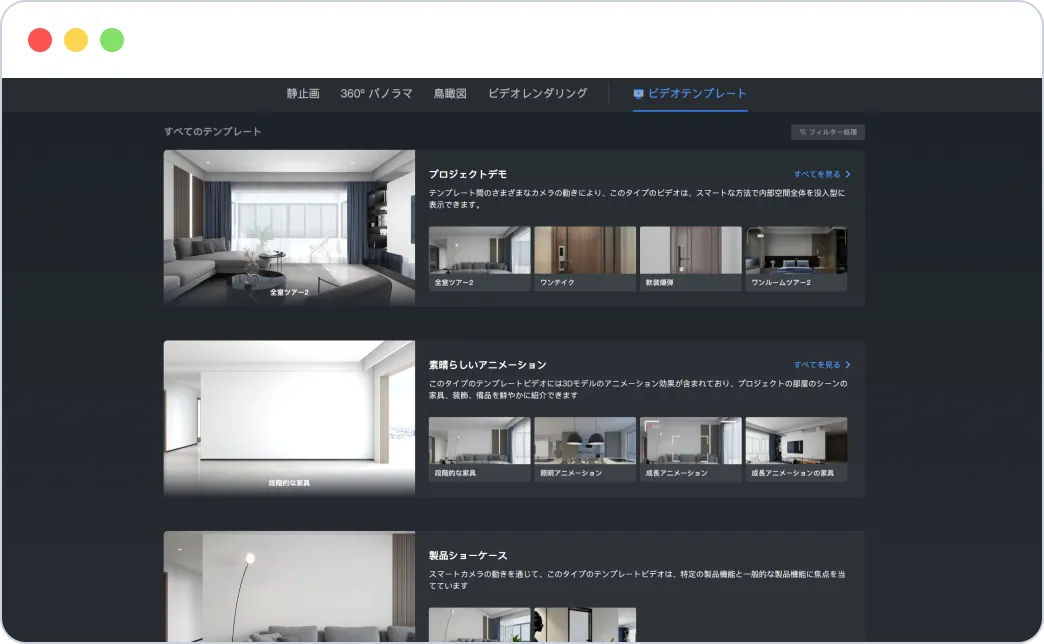1044x644 pixels.
Task: Maximize the window with the green button
Action: pyautogui.click(x=112, y=40)
